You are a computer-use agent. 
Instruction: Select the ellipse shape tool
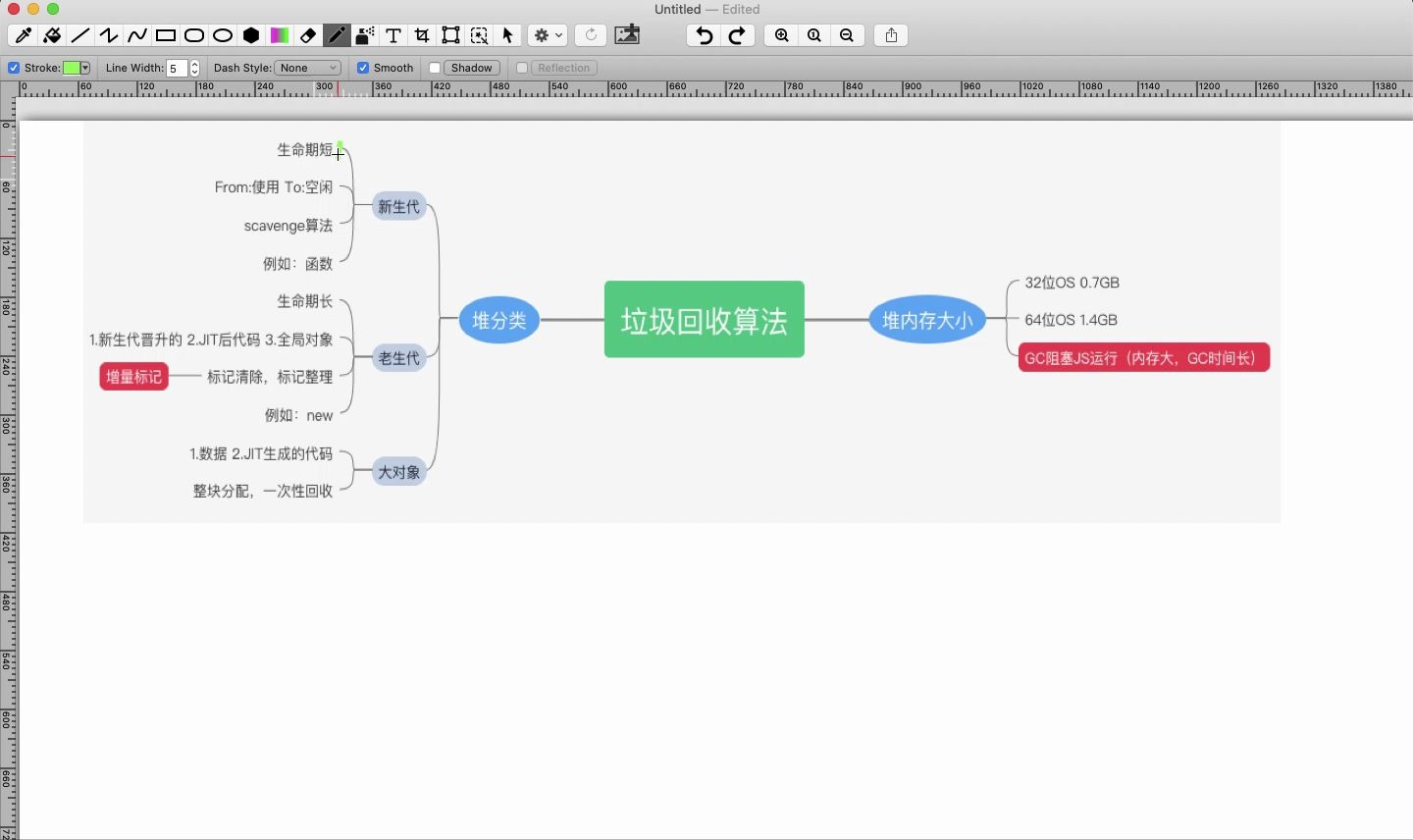pos(223,35)
